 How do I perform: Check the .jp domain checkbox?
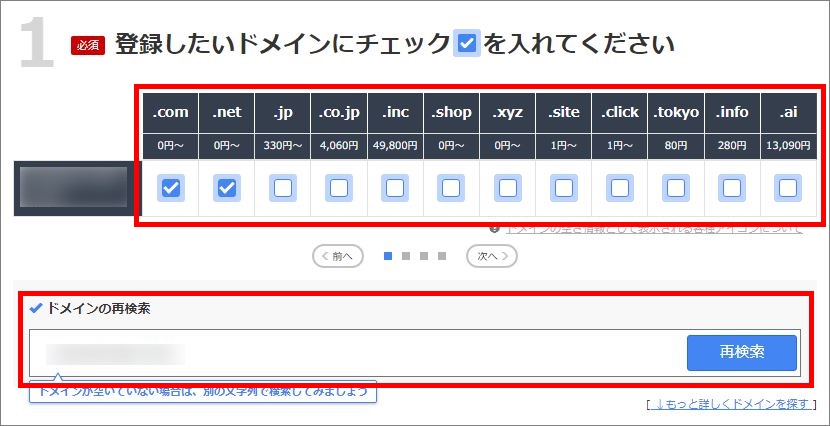click(283, 188)
